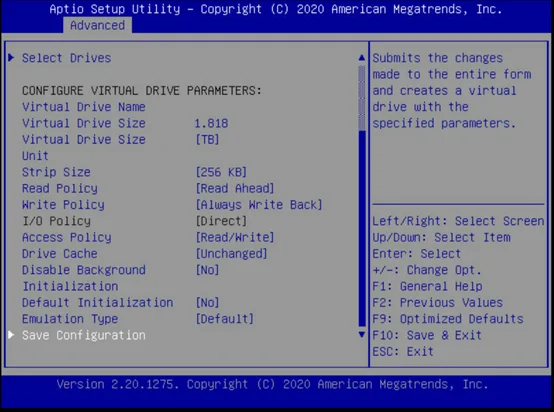
Task: Change the [256 KB] strip size option
Action: 221,172
